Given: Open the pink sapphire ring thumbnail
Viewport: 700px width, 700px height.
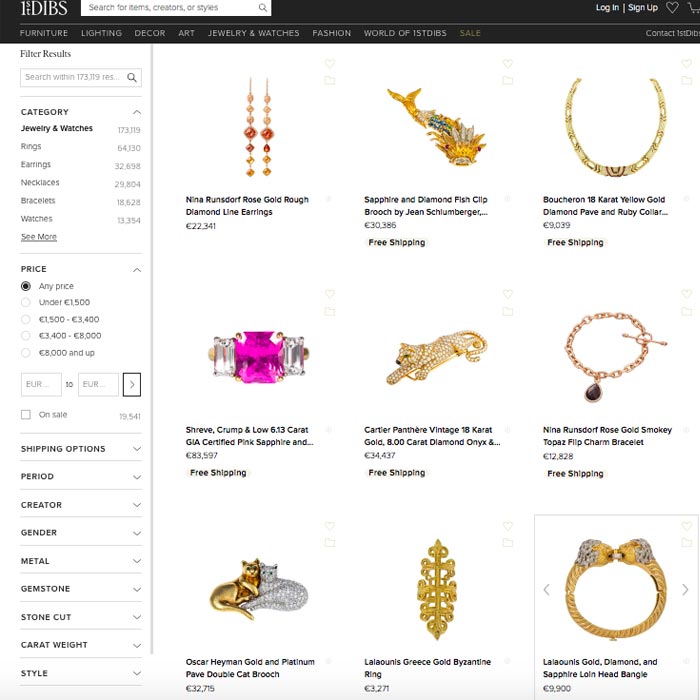Looking at the screenshot, I should [x=260, y=357].
